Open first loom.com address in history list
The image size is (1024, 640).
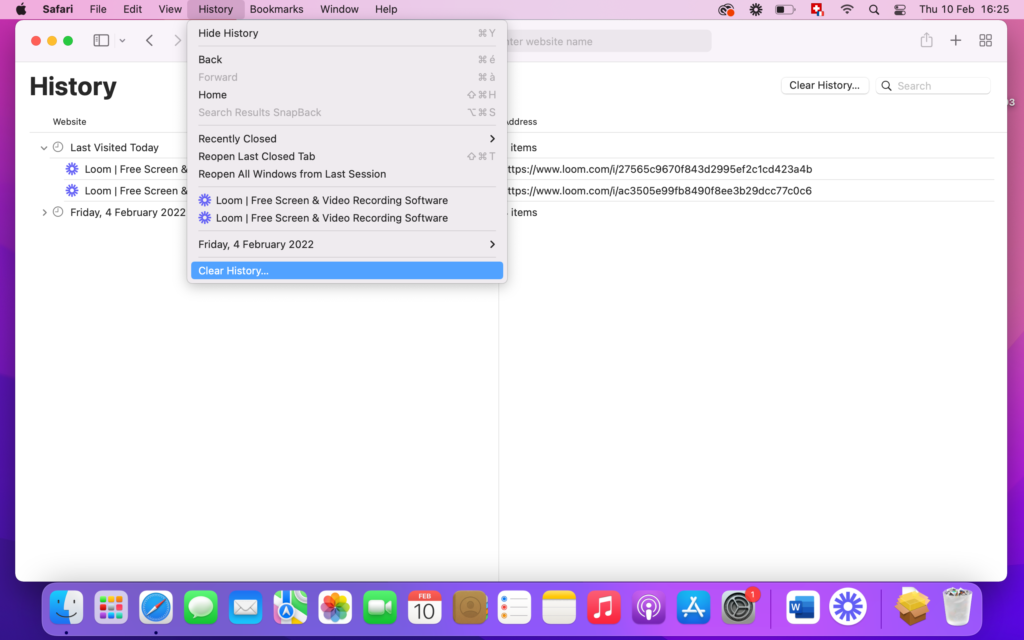point(659,169)
